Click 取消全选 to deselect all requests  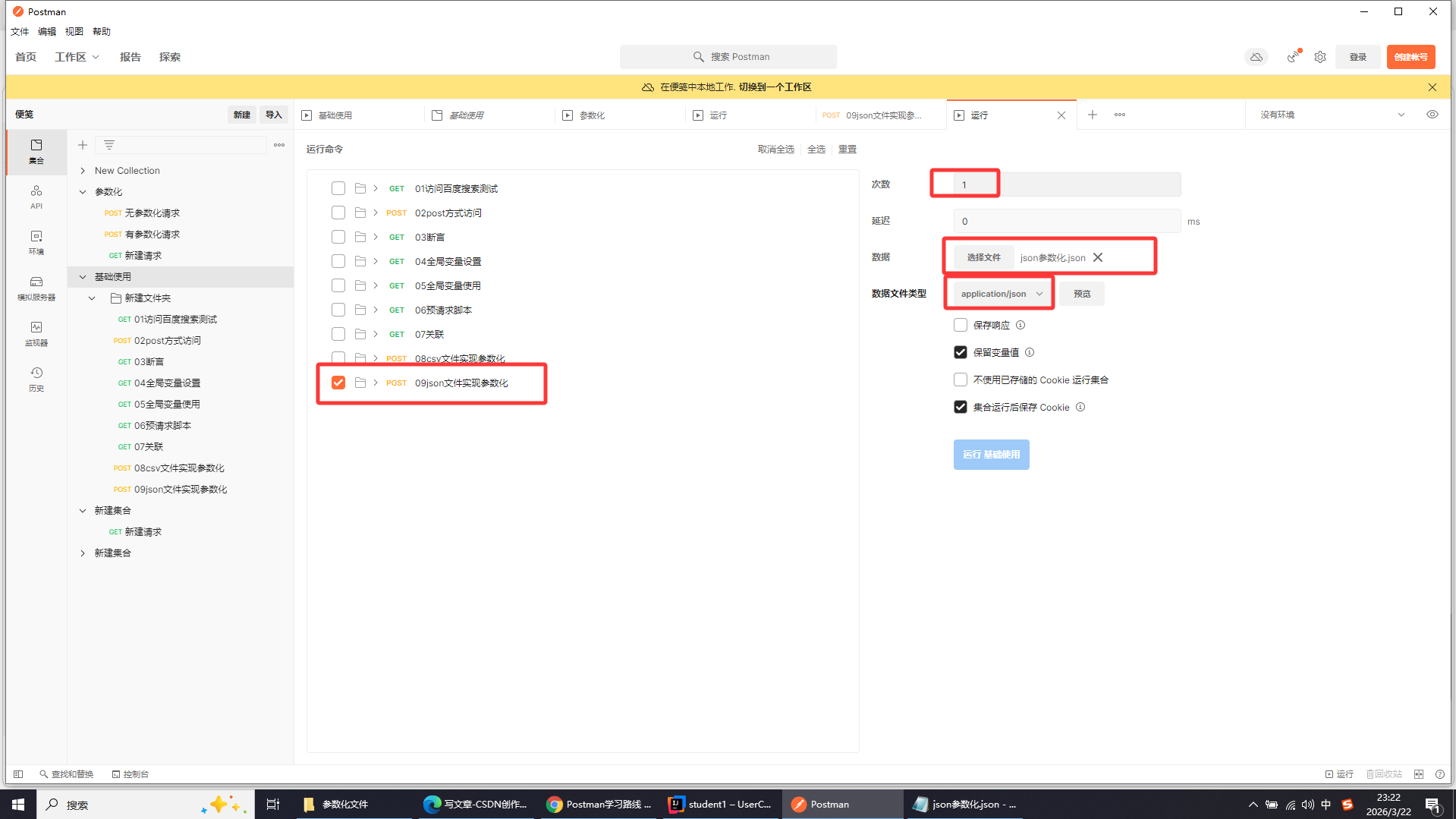point(775,150)
